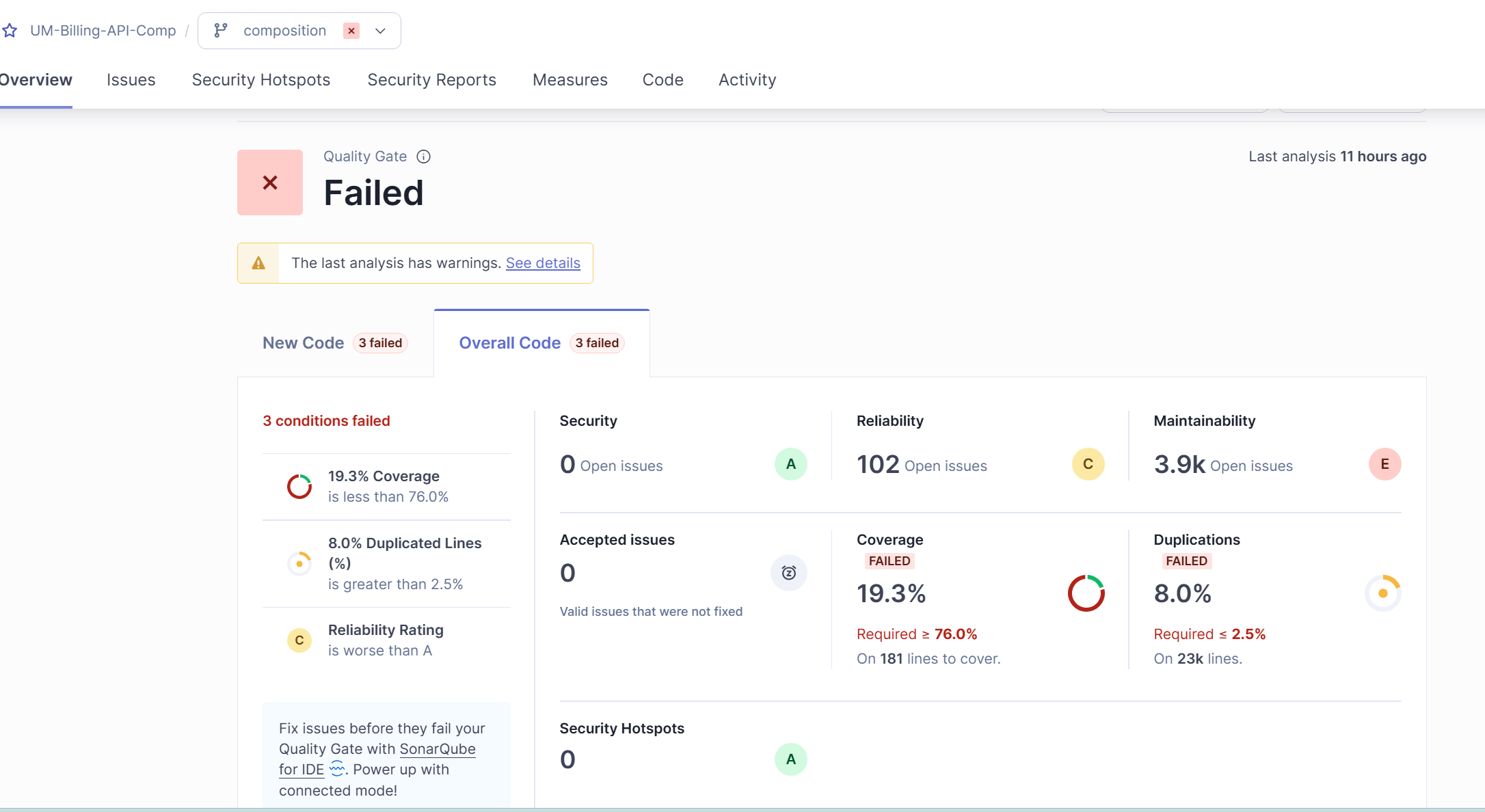Viewport: 1485px width, 812px height.
Task: Click the favorite star icon beside UM-Billing-API-Comp
Action: (10, 31)
